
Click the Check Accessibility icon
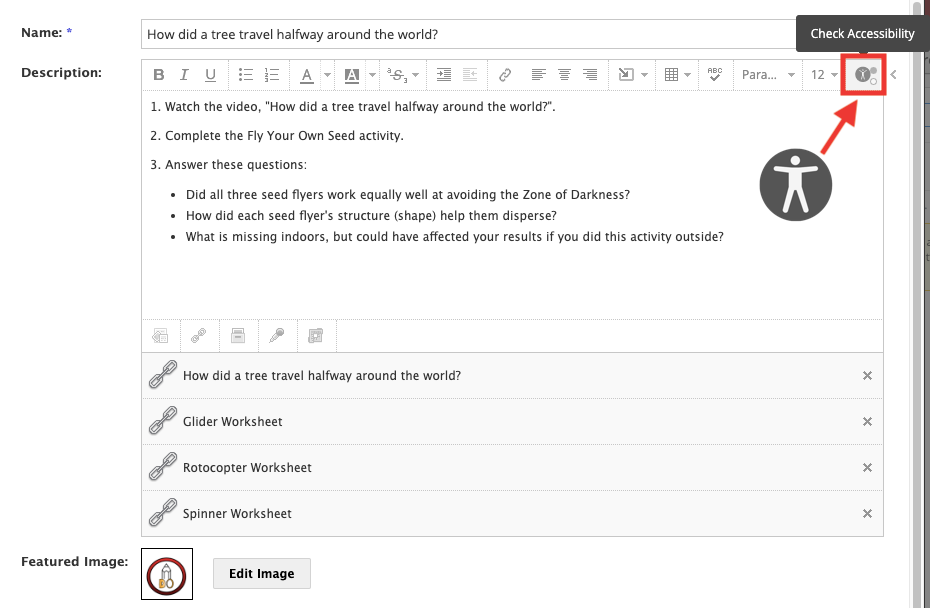(864, 75)
